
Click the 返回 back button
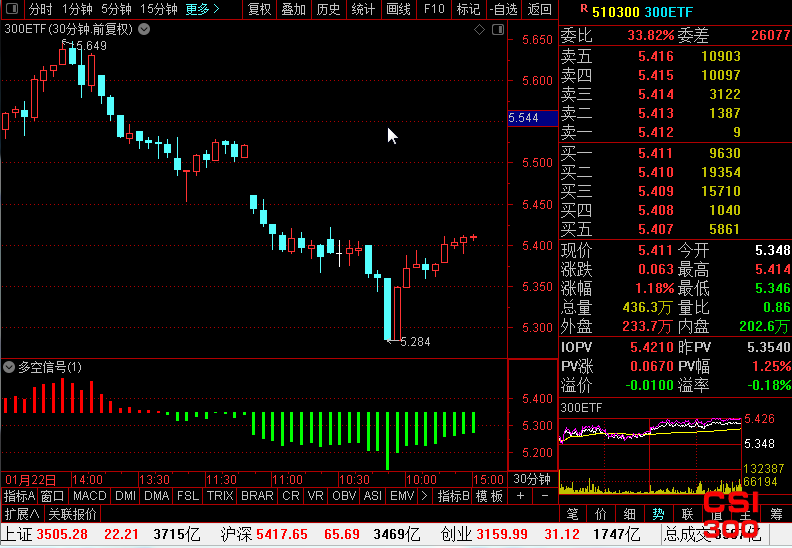click(539, 9)
